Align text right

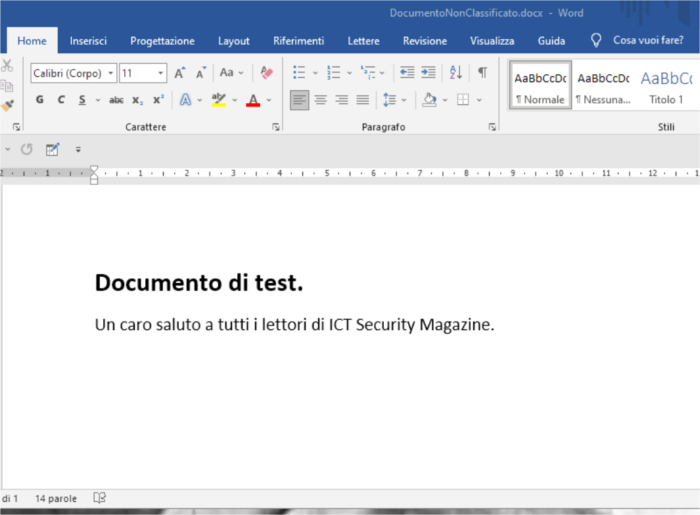[x=342, y=100]
